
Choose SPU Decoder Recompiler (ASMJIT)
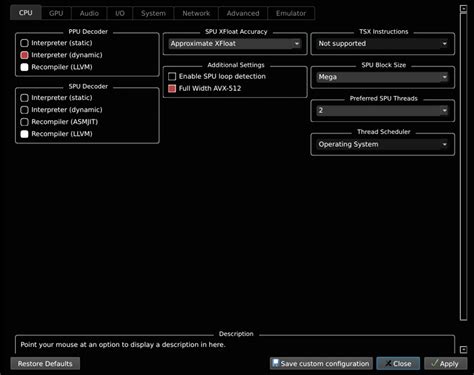pos(59,122)
